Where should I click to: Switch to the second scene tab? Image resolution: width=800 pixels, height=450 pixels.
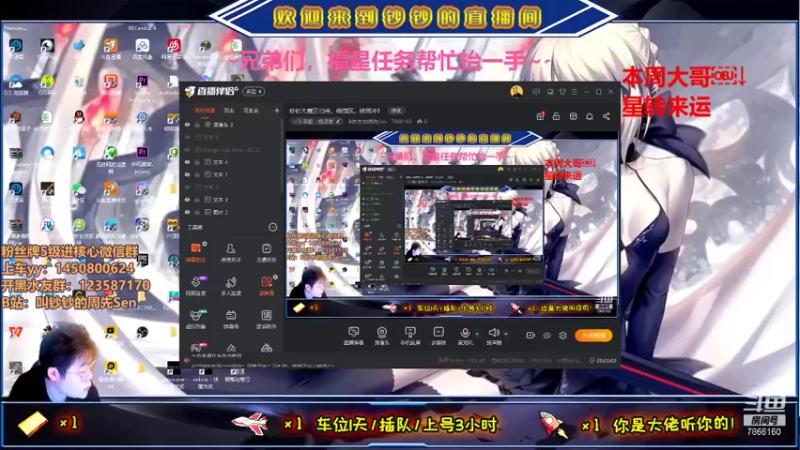click(229, 110)
